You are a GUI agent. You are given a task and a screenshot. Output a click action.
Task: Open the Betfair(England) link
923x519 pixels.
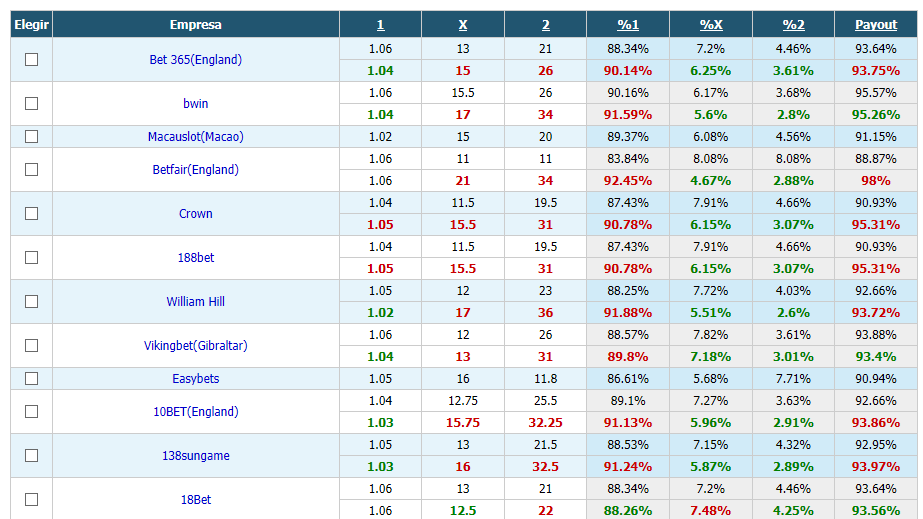[x=195, y=169]
